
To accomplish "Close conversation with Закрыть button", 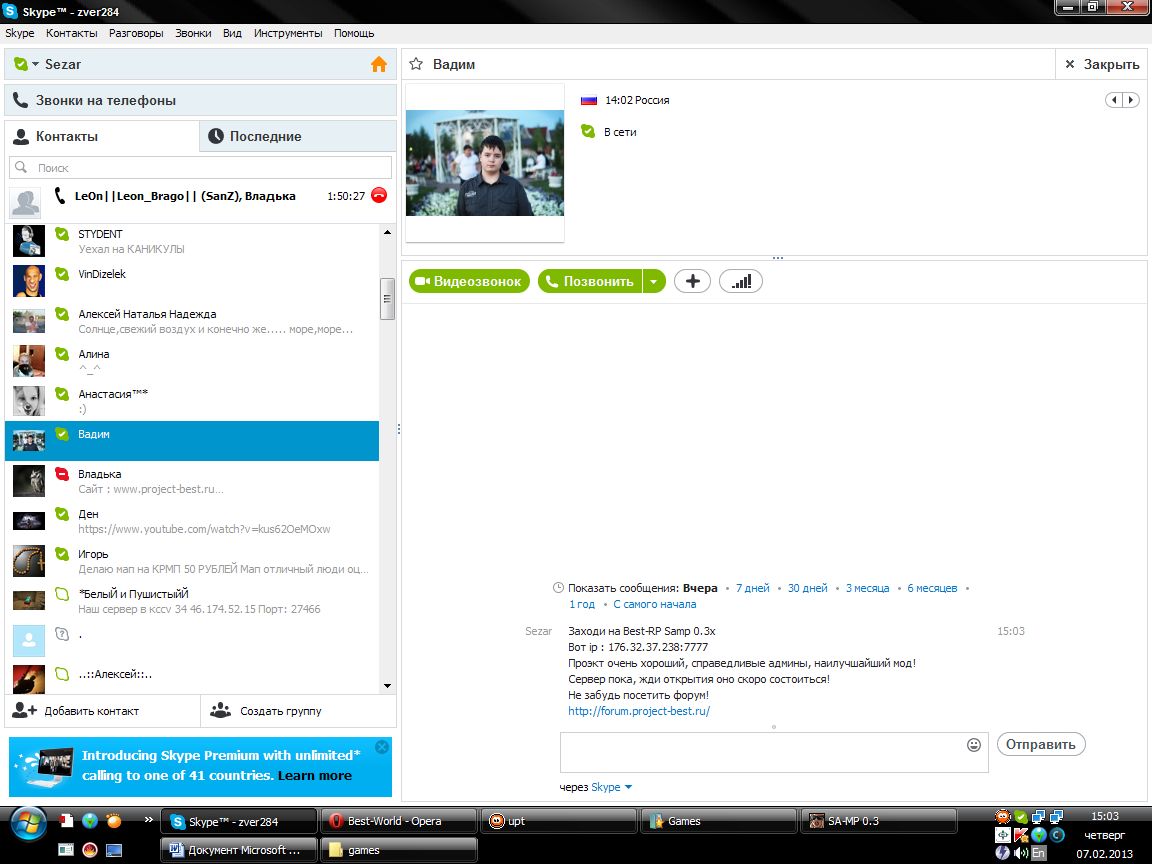I will click(1102, 65).
